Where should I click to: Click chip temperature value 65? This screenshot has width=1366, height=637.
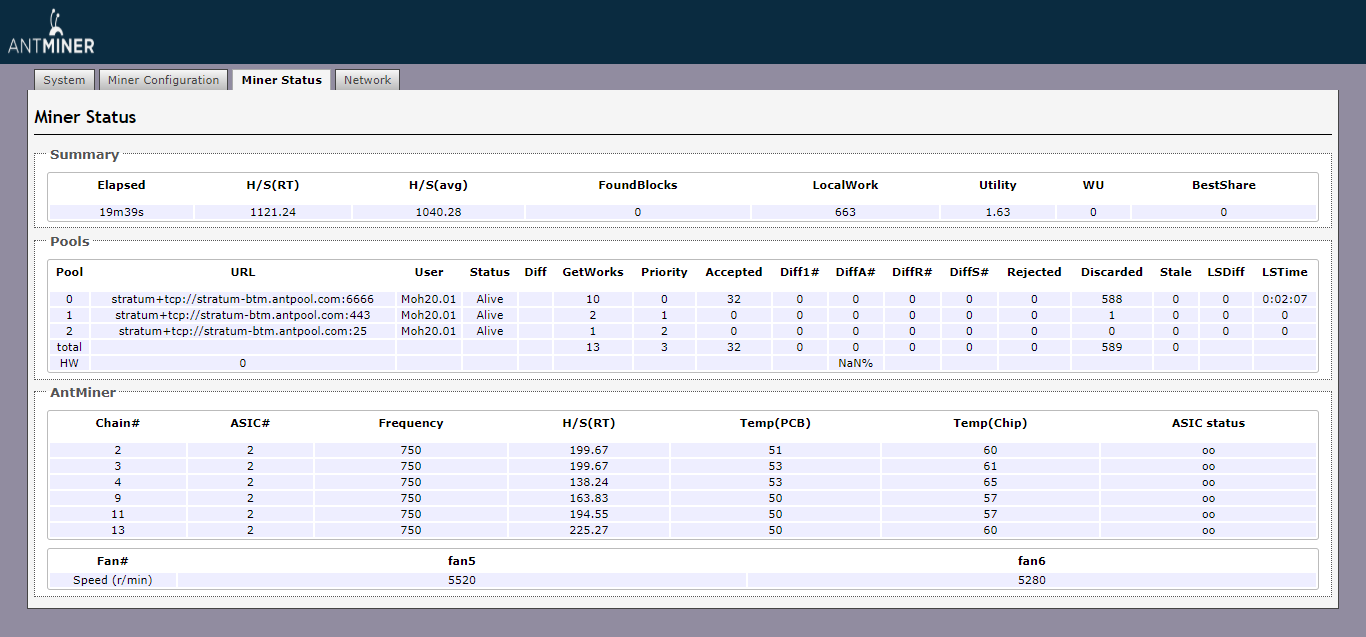click(x=990, y=482)
